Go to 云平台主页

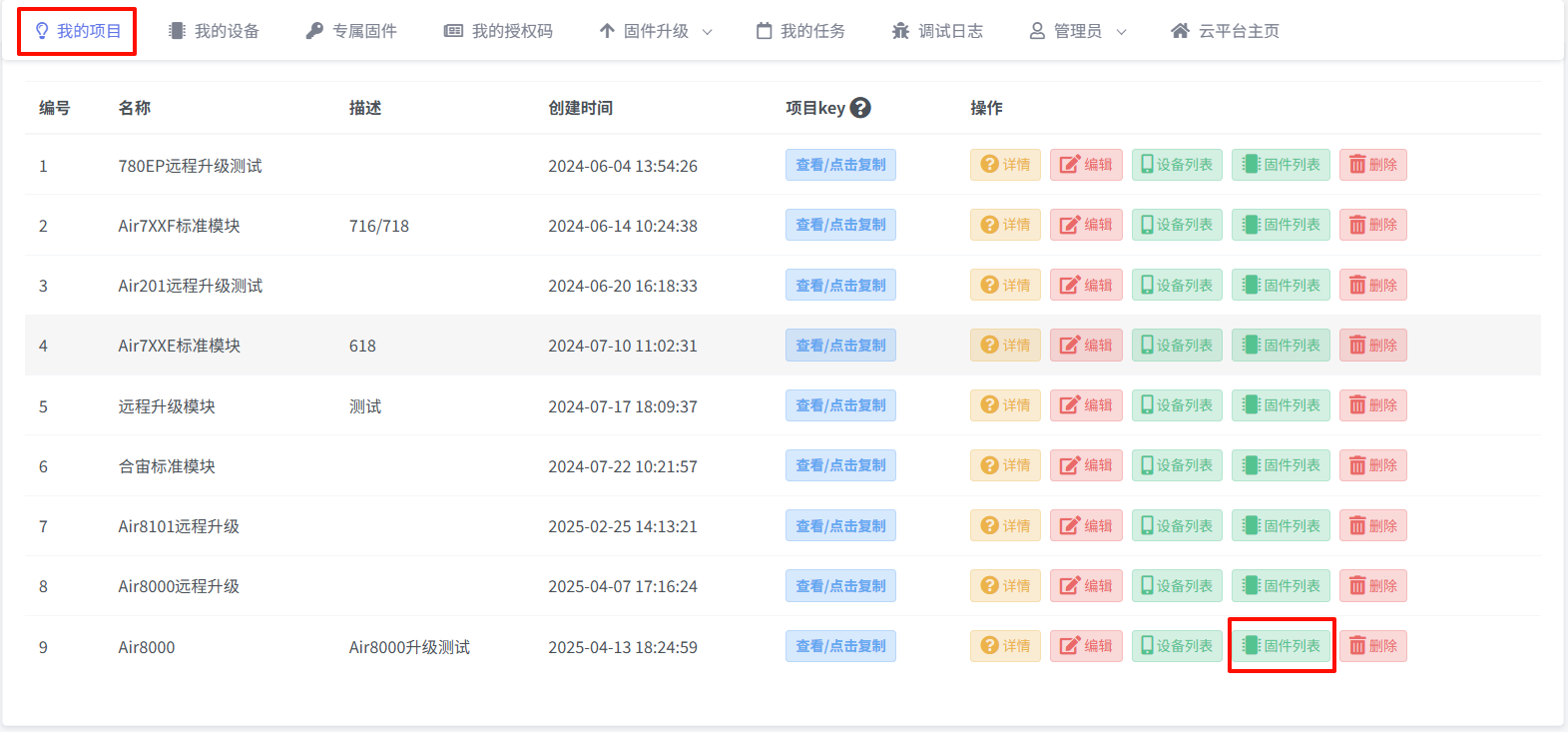click(1225, 31)
